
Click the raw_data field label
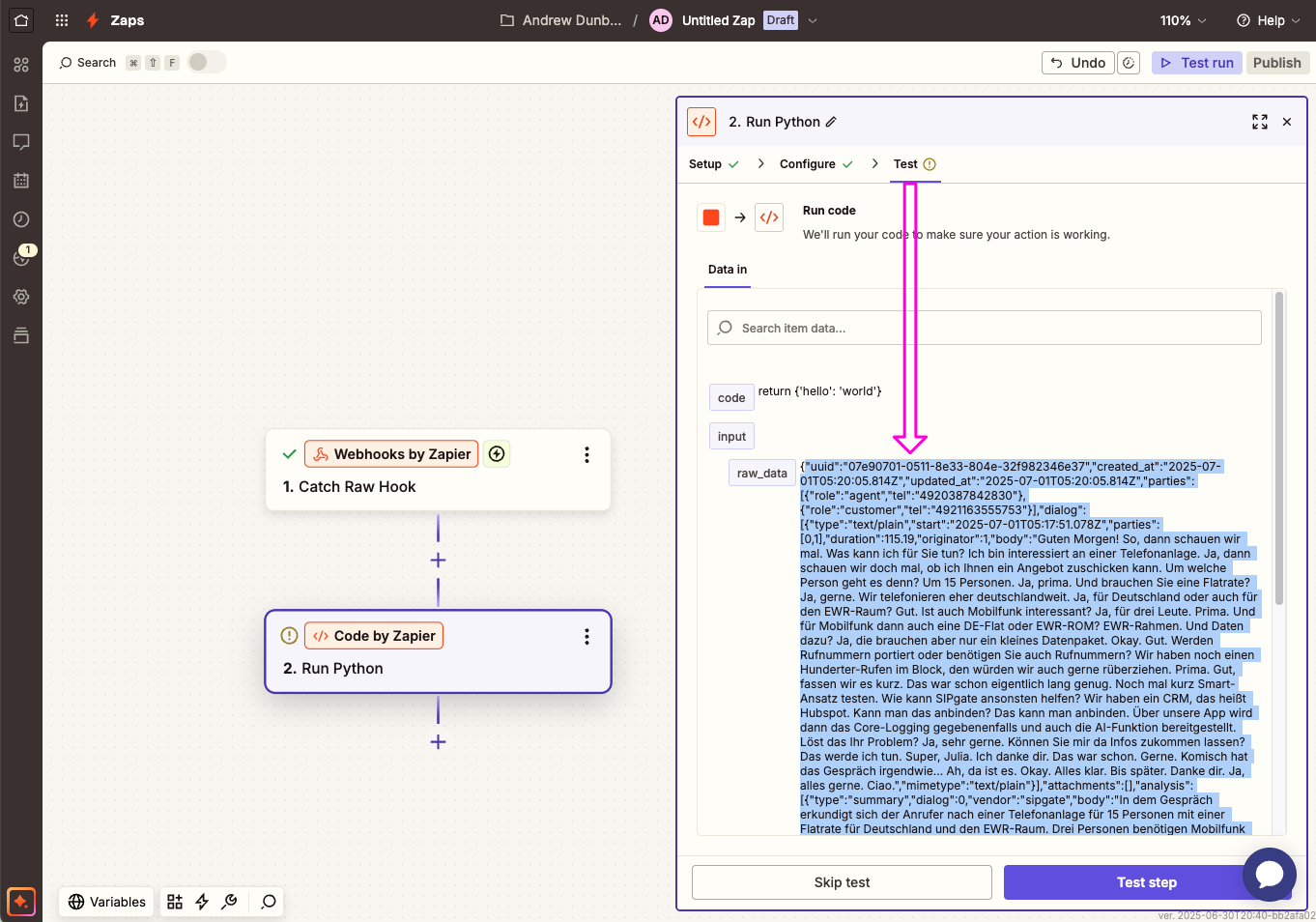(761, 474)
